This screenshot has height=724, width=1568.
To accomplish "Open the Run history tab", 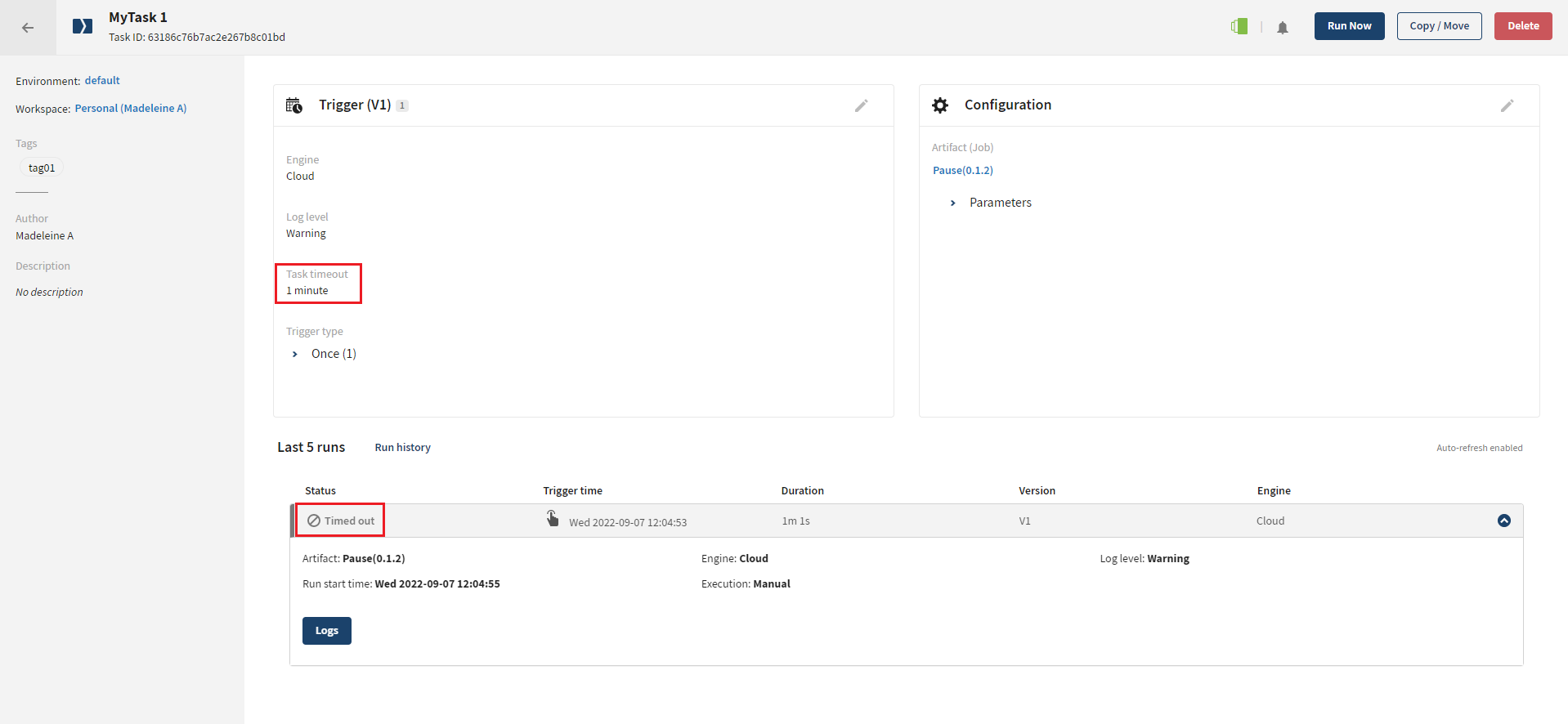I will 402,448.
